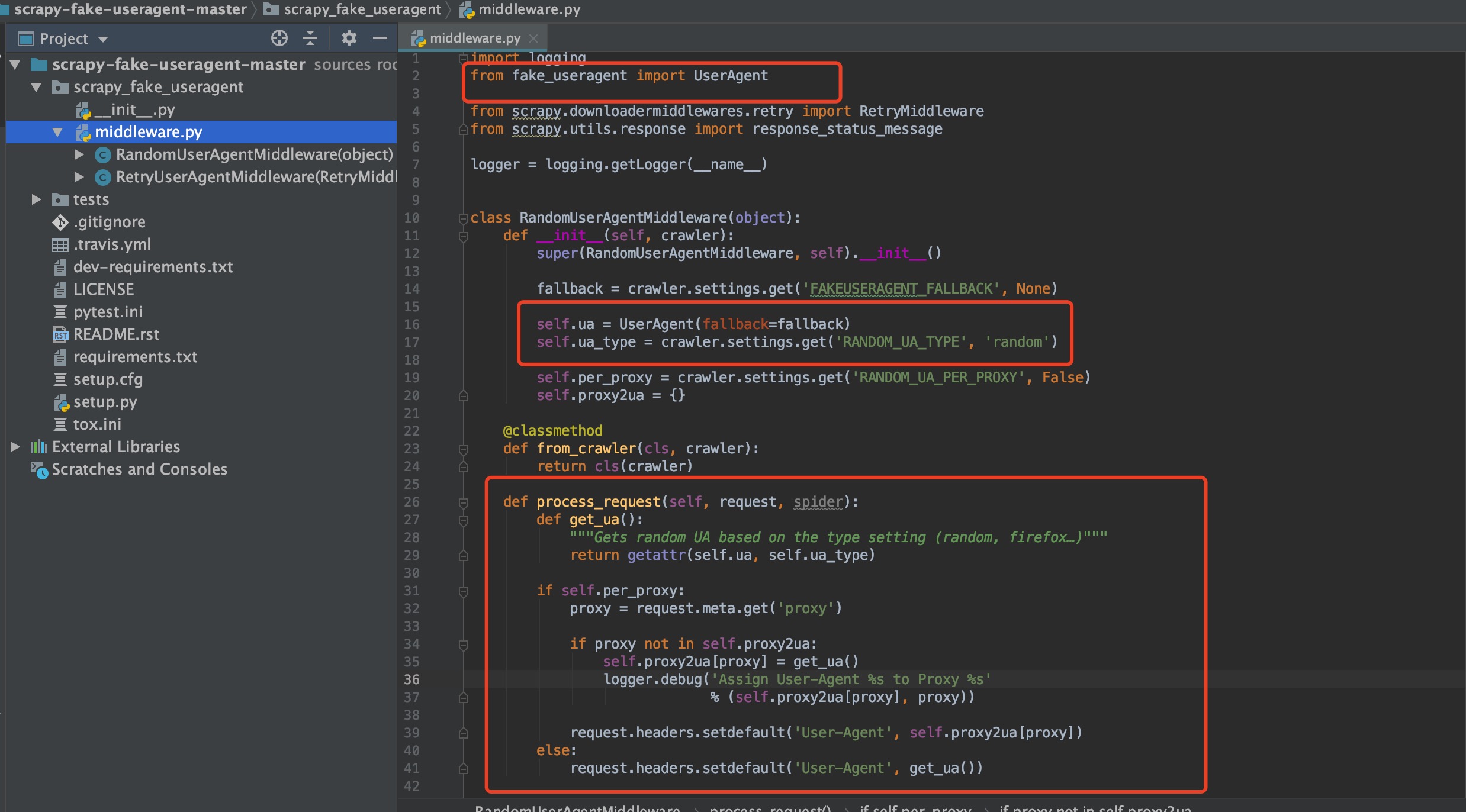The width and height of the screenshot is (1466, 812).
Task: Click the README.rst file icon
Action: pyautogui.click(x=60, y=335)
